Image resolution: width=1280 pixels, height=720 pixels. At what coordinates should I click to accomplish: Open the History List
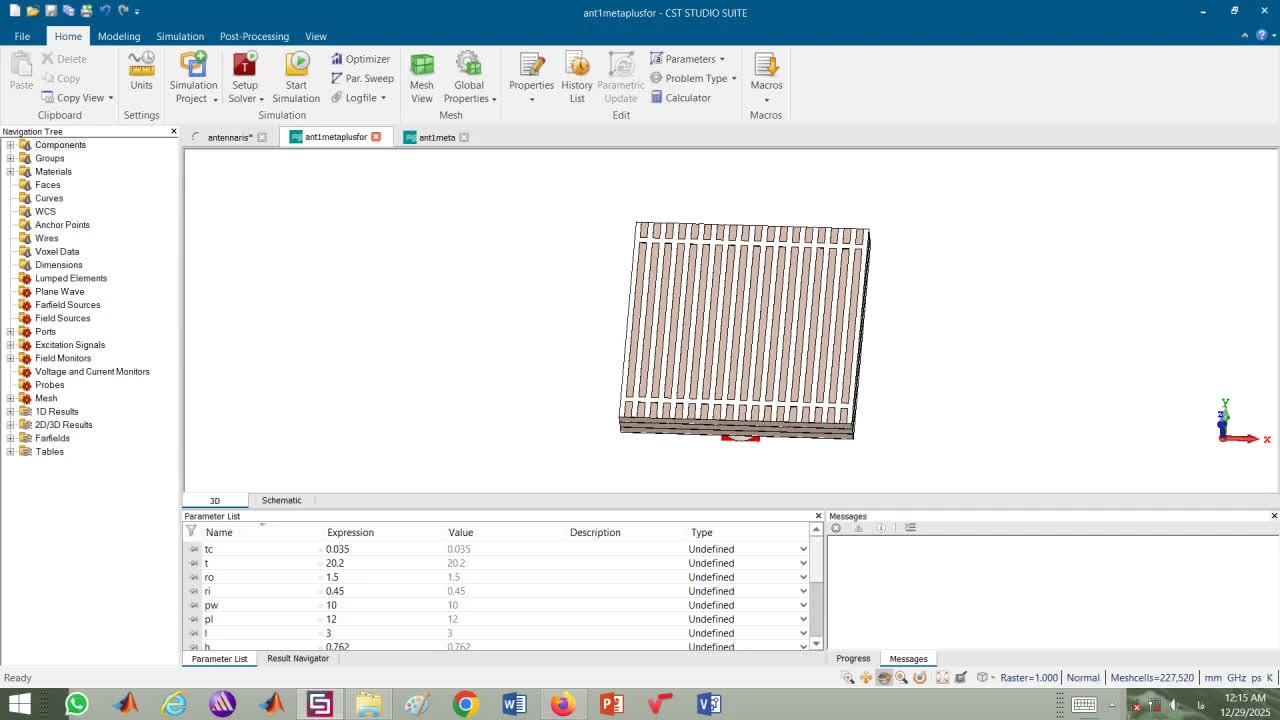point(577,65)
